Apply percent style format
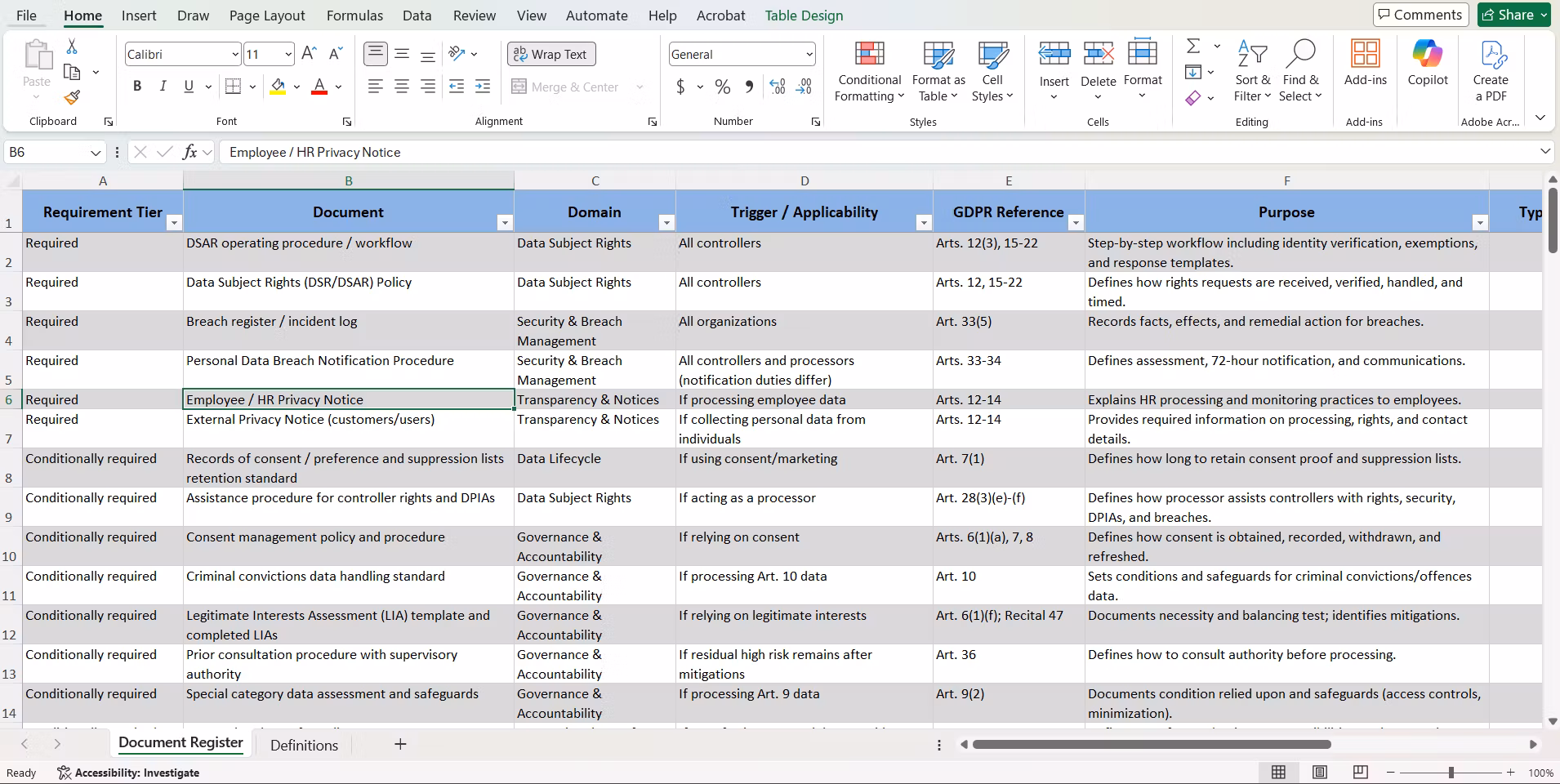The image size is (1560, 784). pos(723,87)
